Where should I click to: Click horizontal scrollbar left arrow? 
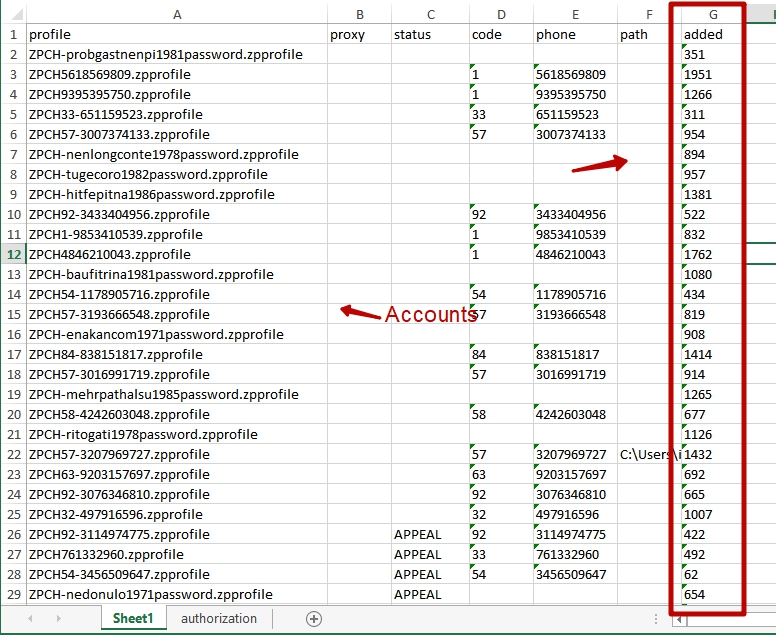point(680,619)
